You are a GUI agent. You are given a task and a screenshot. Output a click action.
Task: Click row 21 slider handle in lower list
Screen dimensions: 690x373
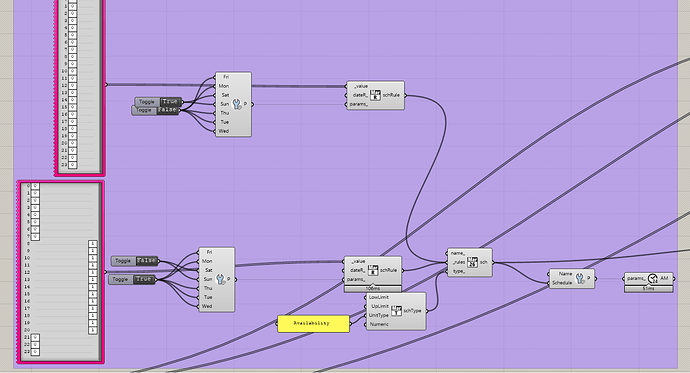tap(35, 337)
